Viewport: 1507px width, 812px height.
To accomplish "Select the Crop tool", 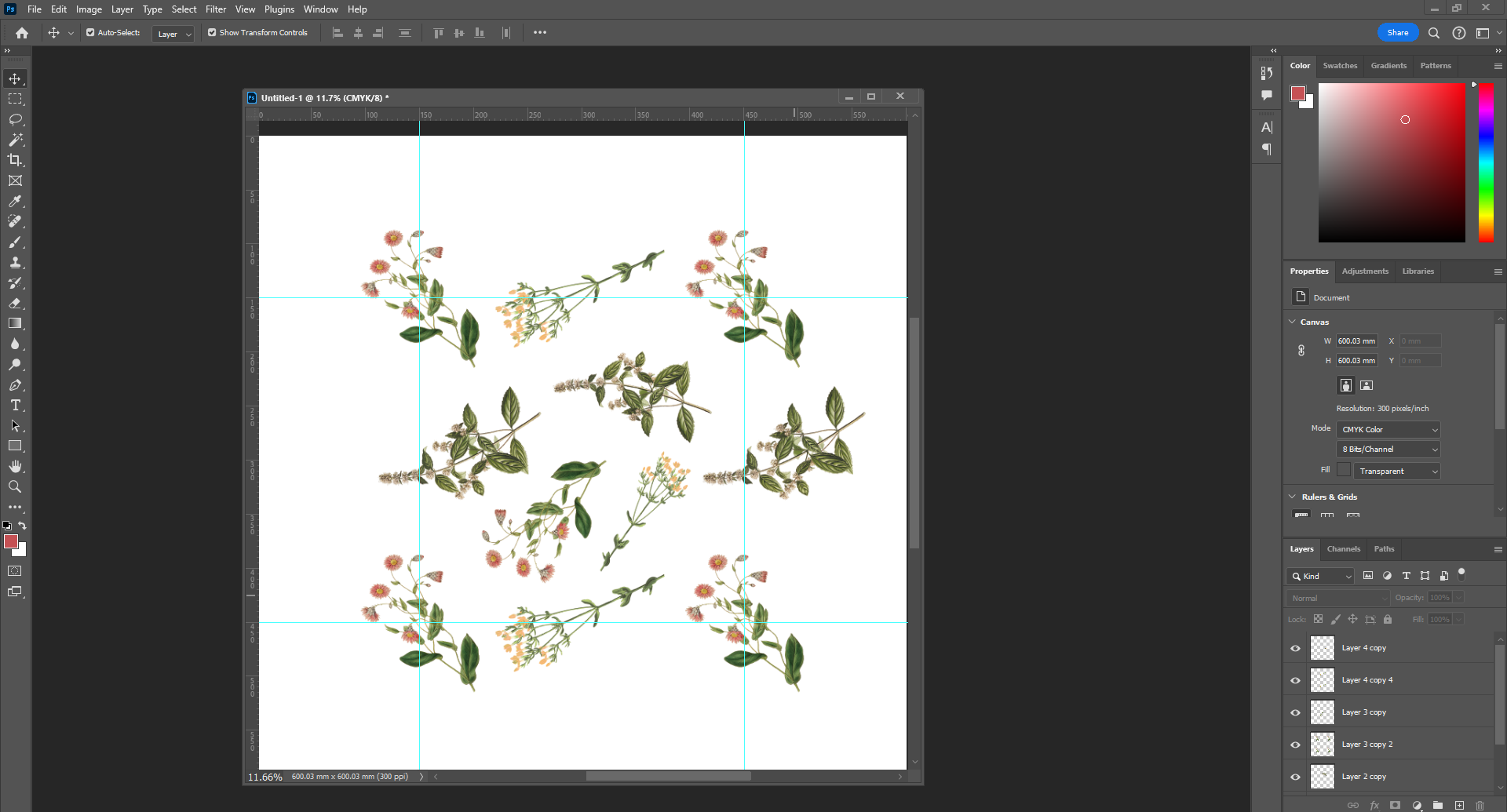I will (x=15, y=160).
